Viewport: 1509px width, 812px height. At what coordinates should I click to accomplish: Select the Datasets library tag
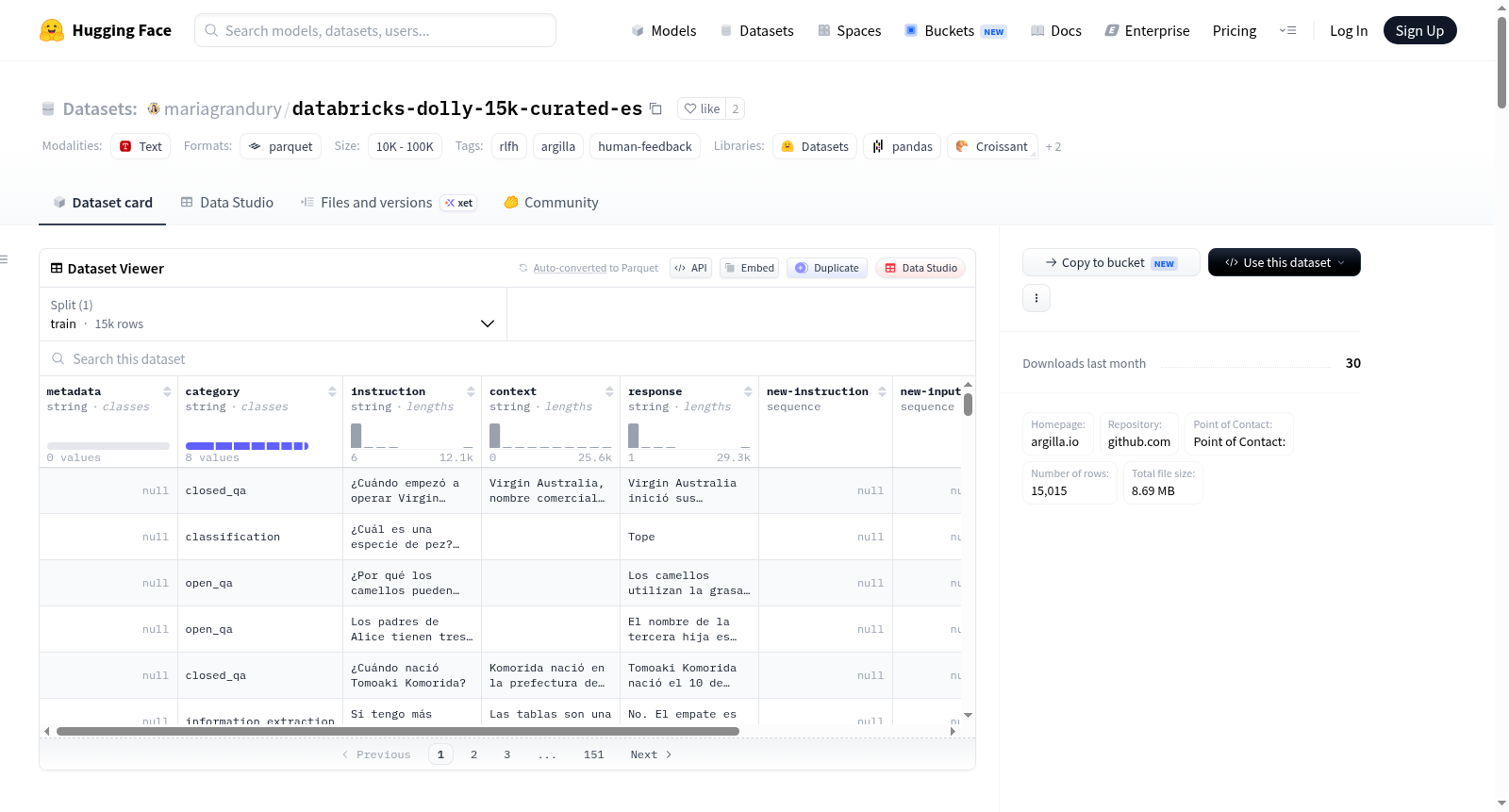(x=815, y=146)
